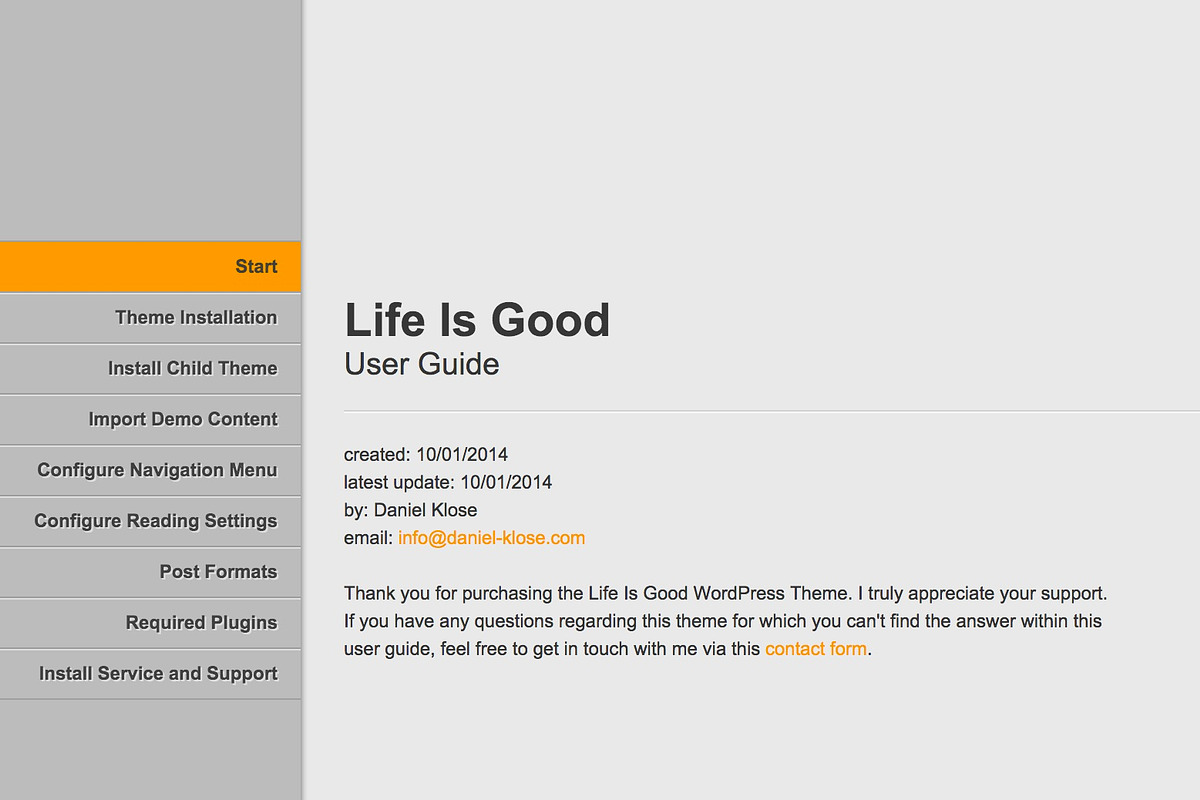Click the created: 10/01/2014 line
The width and height of the screenshot is (1200, 800).
426,455
